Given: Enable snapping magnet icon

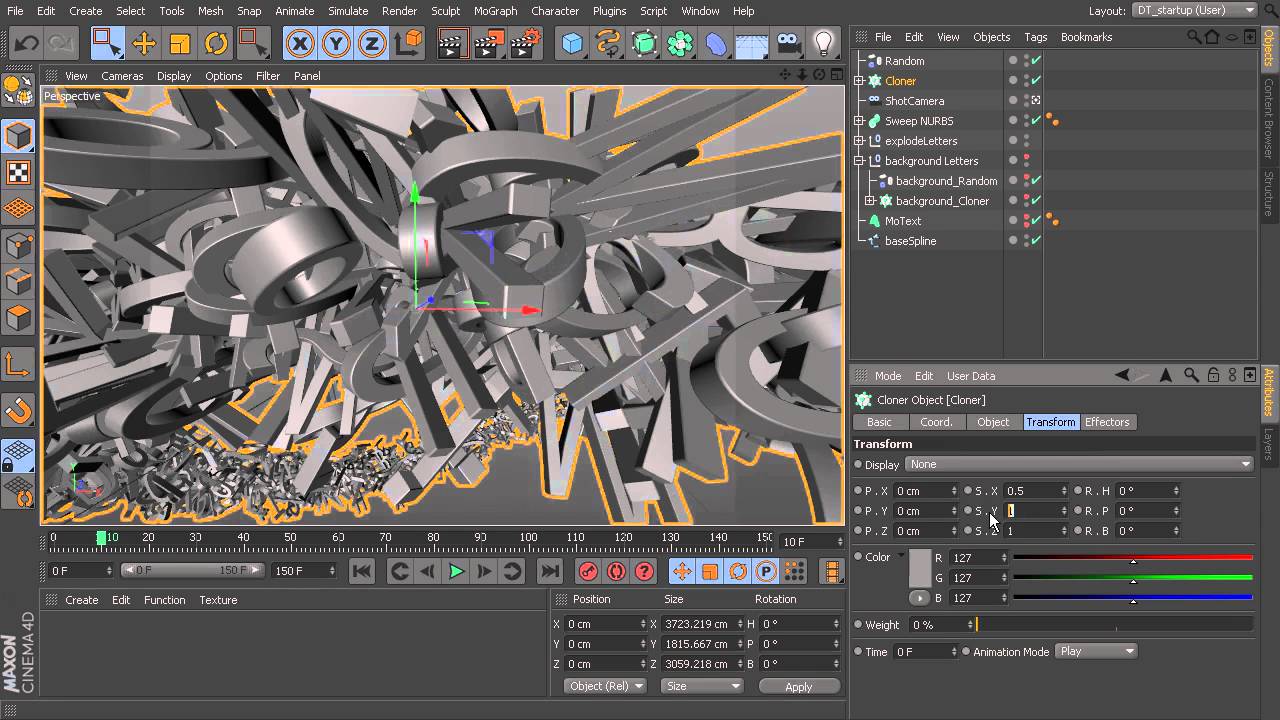Looking at the screenshot, I should coord(18,410).
